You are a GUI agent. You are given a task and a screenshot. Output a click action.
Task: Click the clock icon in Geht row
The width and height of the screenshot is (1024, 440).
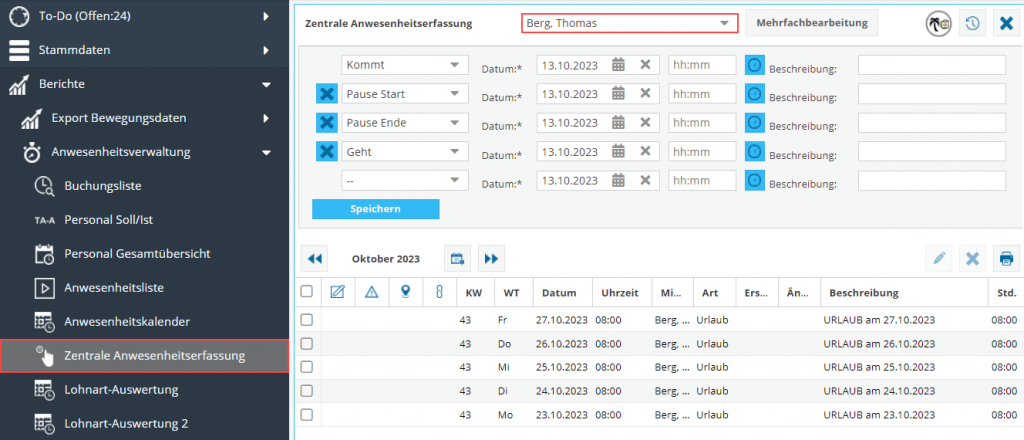click(x=755, y=152)
